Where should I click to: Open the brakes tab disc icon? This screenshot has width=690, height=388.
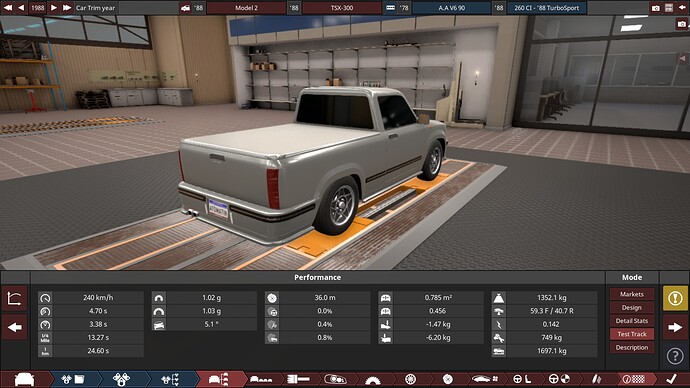[448, 379]
